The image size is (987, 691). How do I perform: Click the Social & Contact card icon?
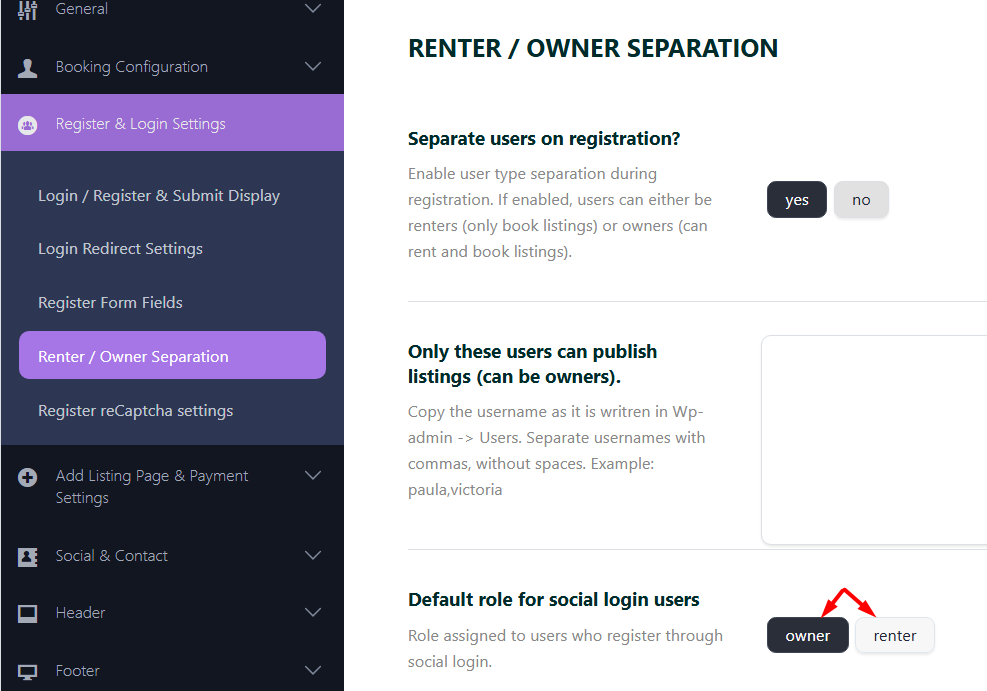click(x=28, y=557)
